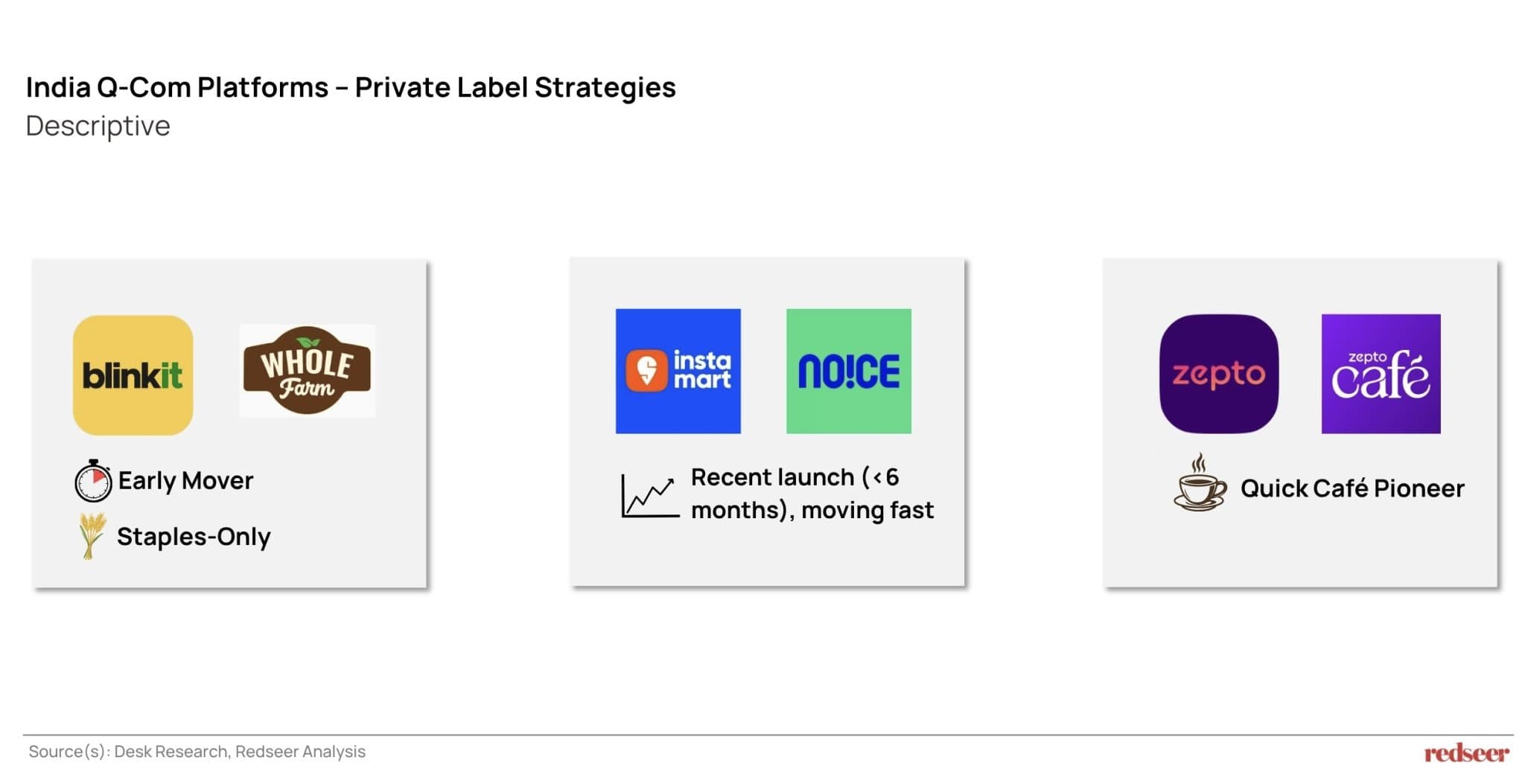Viewport: 1525px width, 784px height.
Task: Select the Whole Farm brand logo
Action: click(x=307, y=370)
